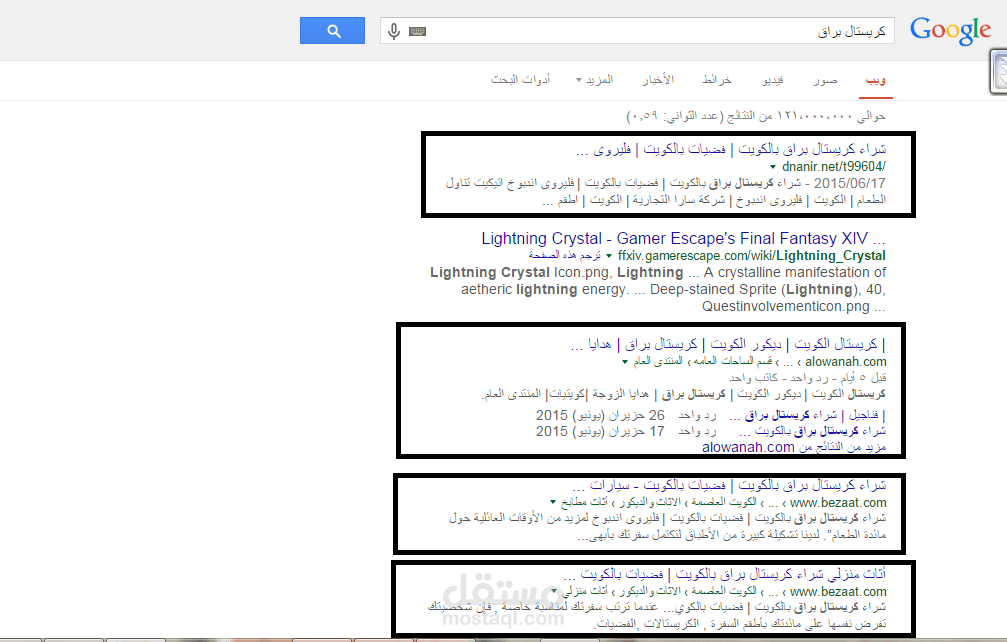Switch to the صور tab

click(x=825, y=80)
